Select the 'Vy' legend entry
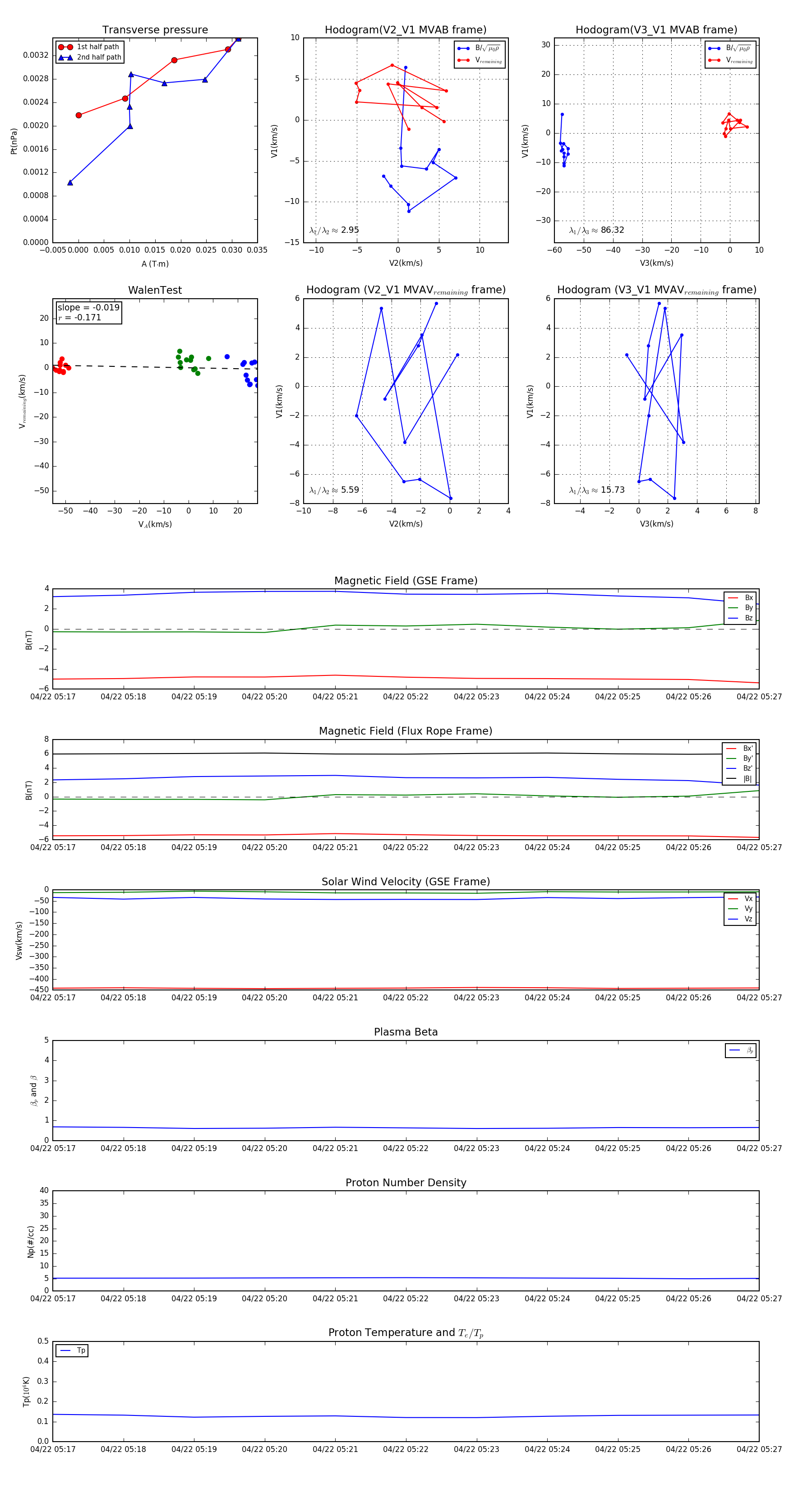Screen dimensions: 812x1489 pyautogui.click(x=740, y=909)
